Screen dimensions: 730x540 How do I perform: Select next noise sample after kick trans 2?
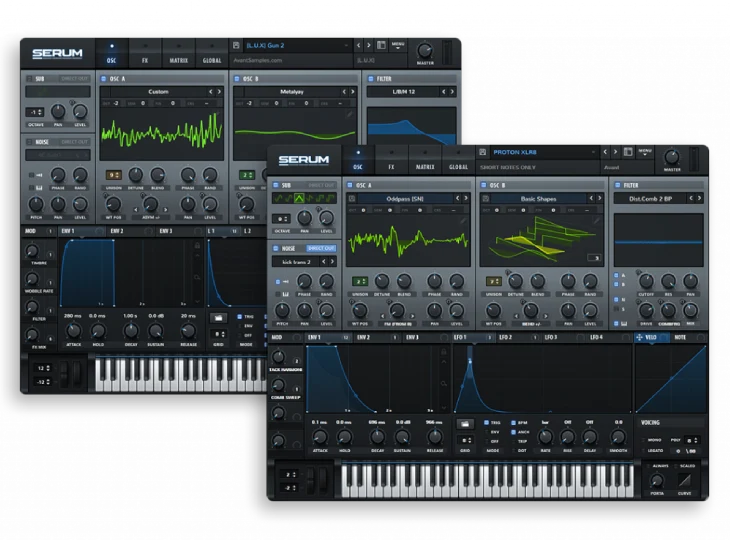click(332, 262)
